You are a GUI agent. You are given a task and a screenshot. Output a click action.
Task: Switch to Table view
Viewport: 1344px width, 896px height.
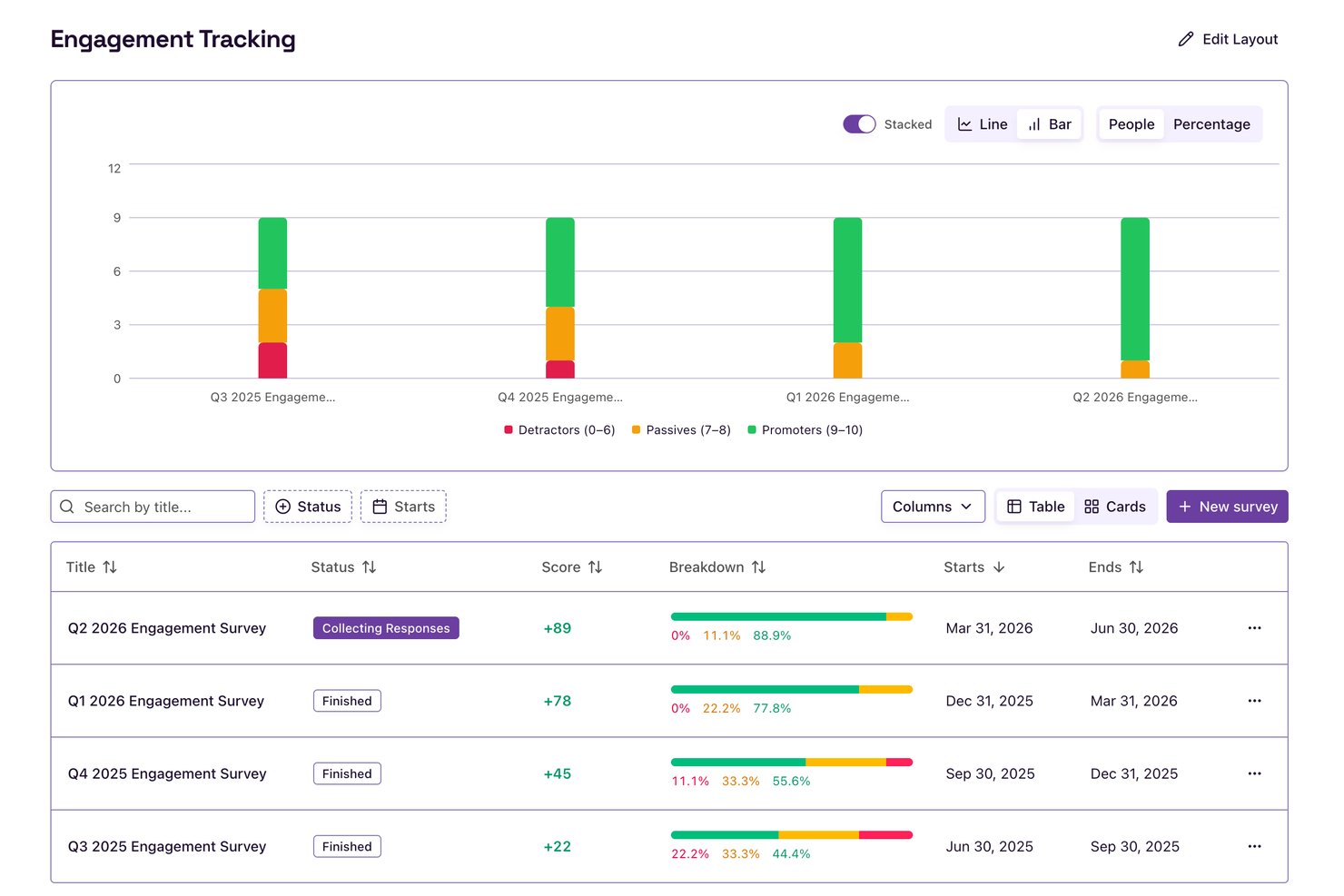[1035, 507]
